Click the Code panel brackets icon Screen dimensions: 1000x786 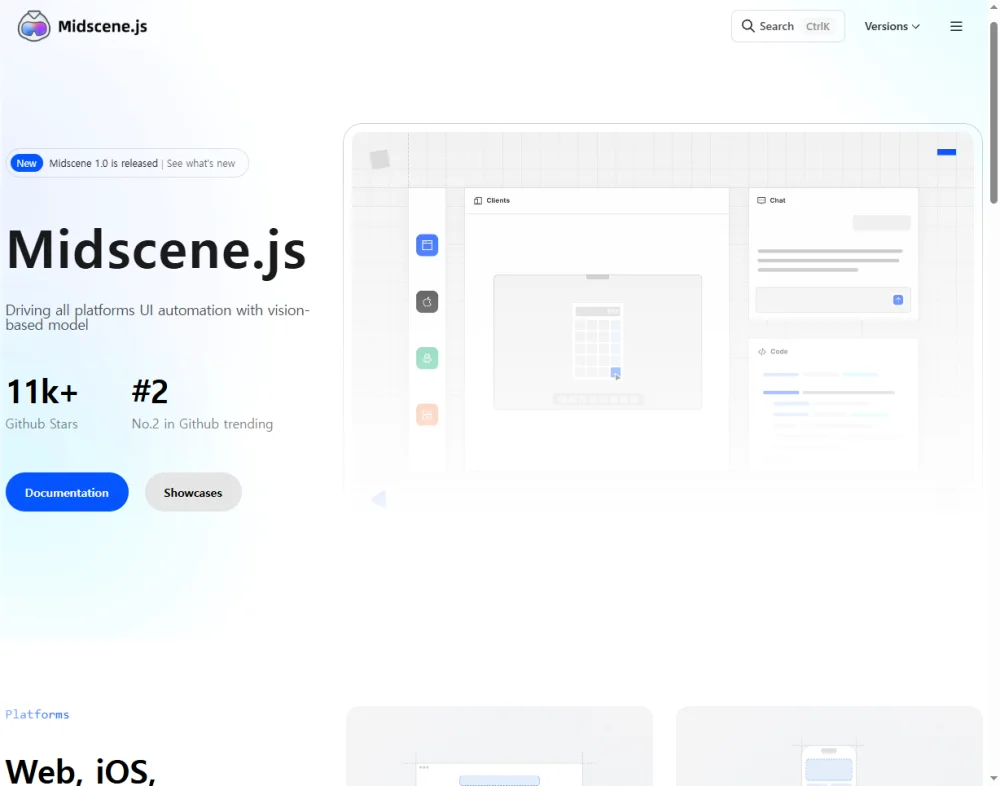[762, 352]
